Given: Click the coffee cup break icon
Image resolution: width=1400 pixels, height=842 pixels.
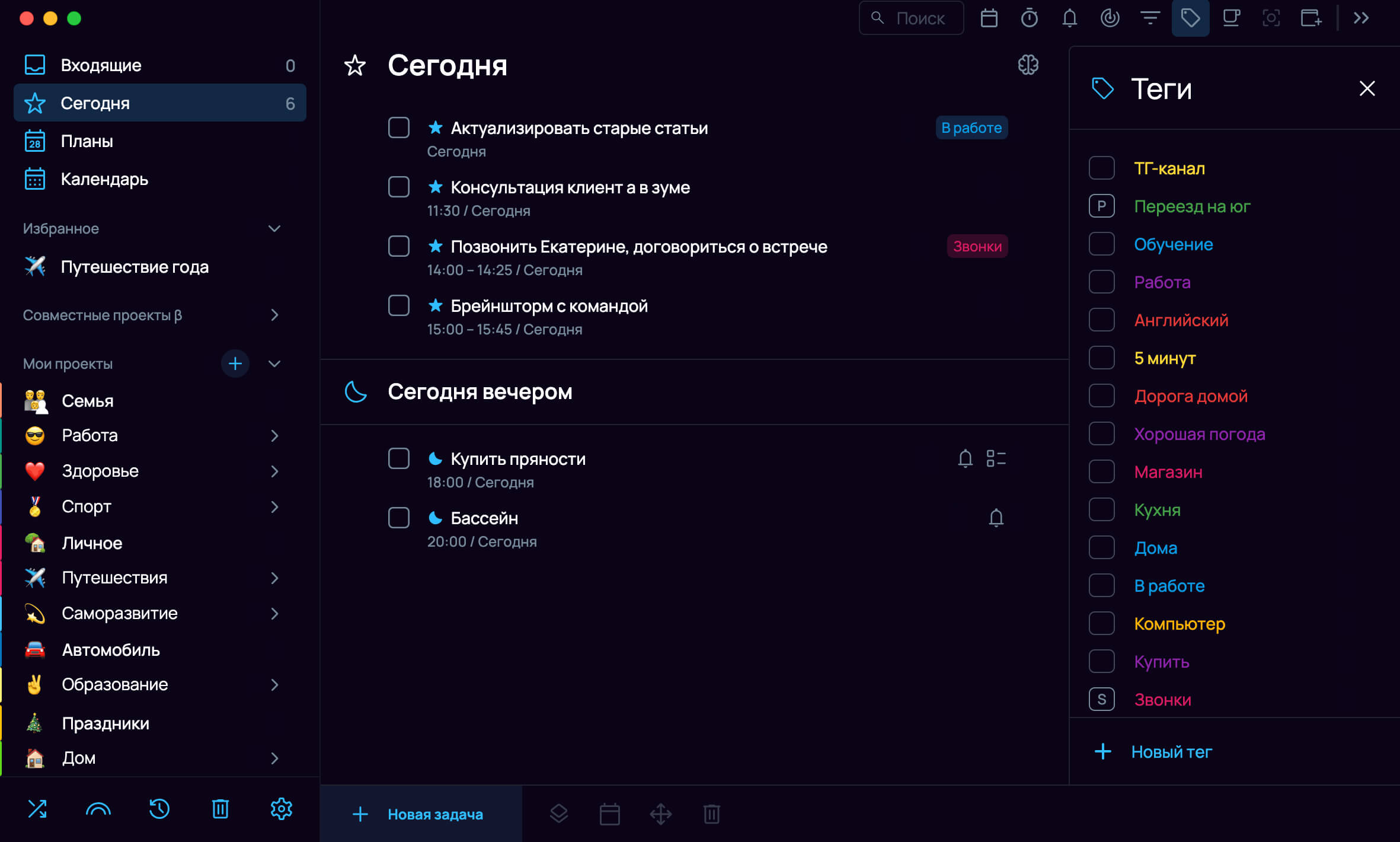Looking at the screenshot, I should (1231, 18).
